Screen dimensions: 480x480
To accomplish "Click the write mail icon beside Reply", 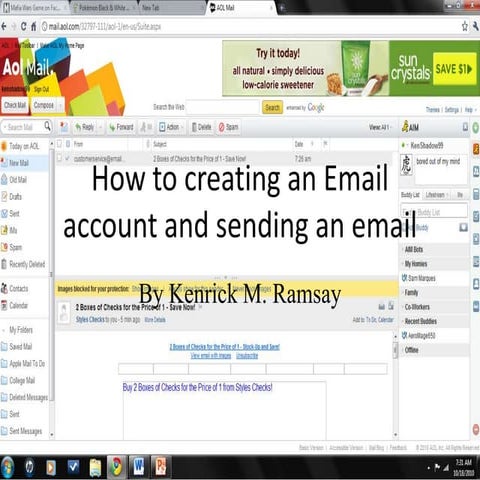I will coord(64,127).
